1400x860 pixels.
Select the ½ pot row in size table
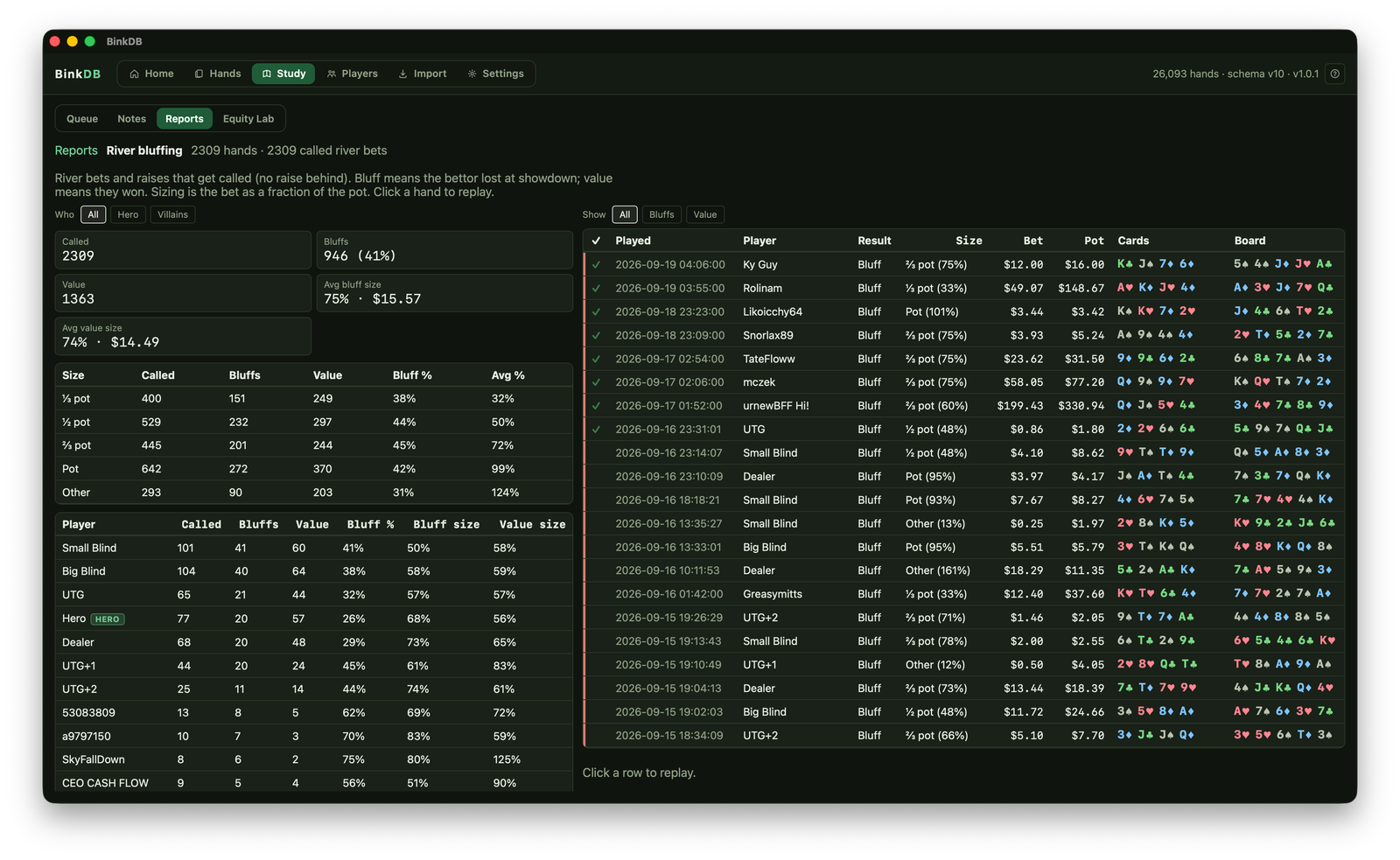[x=313, y=422]
